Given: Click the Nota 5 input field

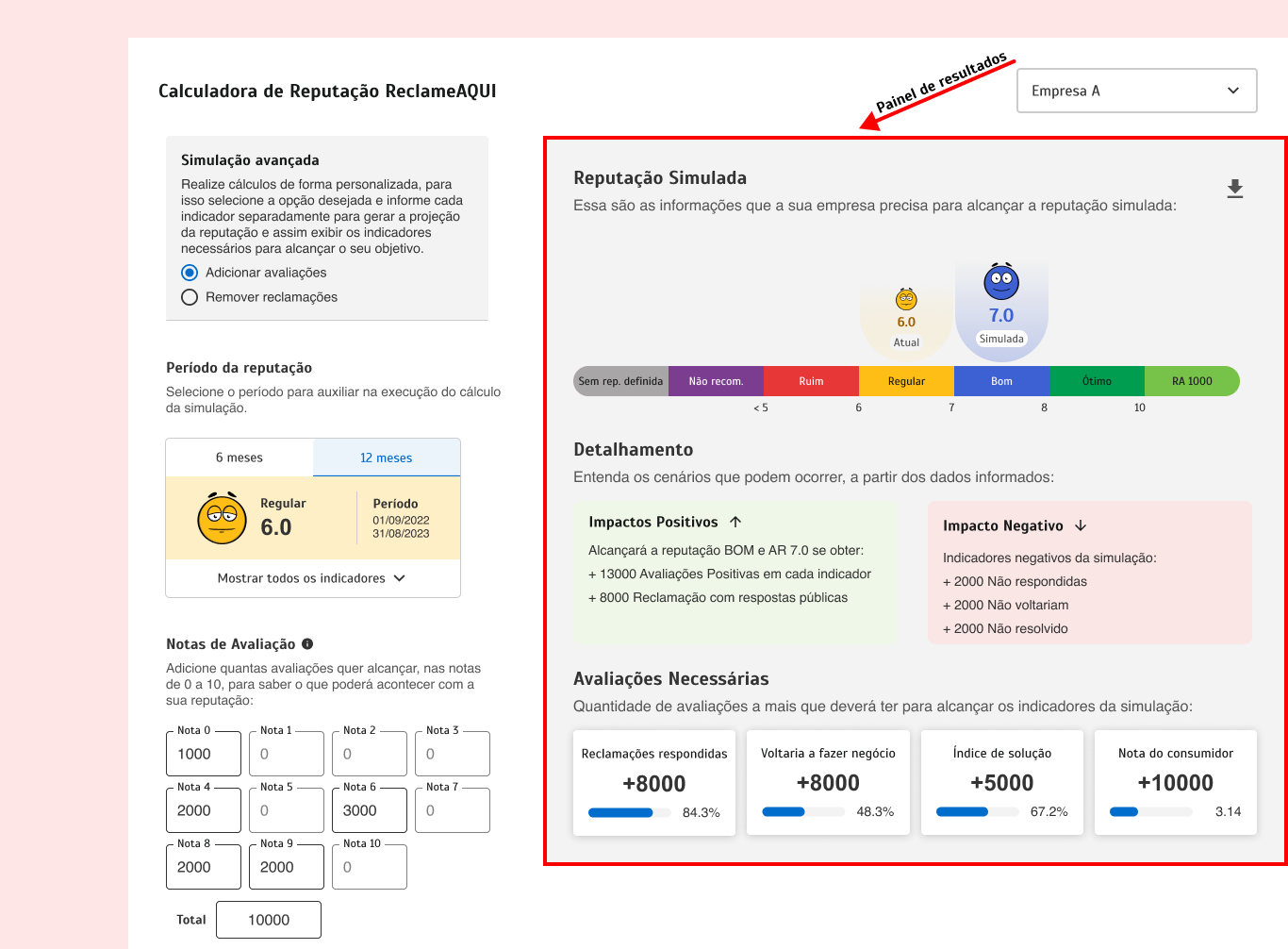Looking at the screenshot, I should [287, 810].
